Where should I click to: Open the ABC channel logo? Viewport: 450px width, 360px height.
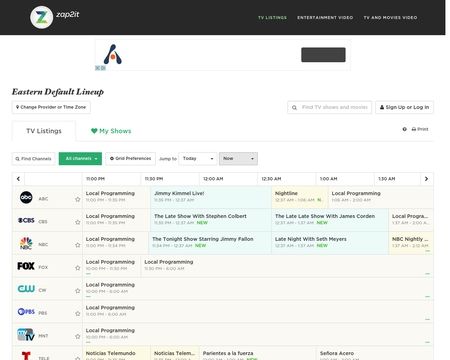pos(26,197)
